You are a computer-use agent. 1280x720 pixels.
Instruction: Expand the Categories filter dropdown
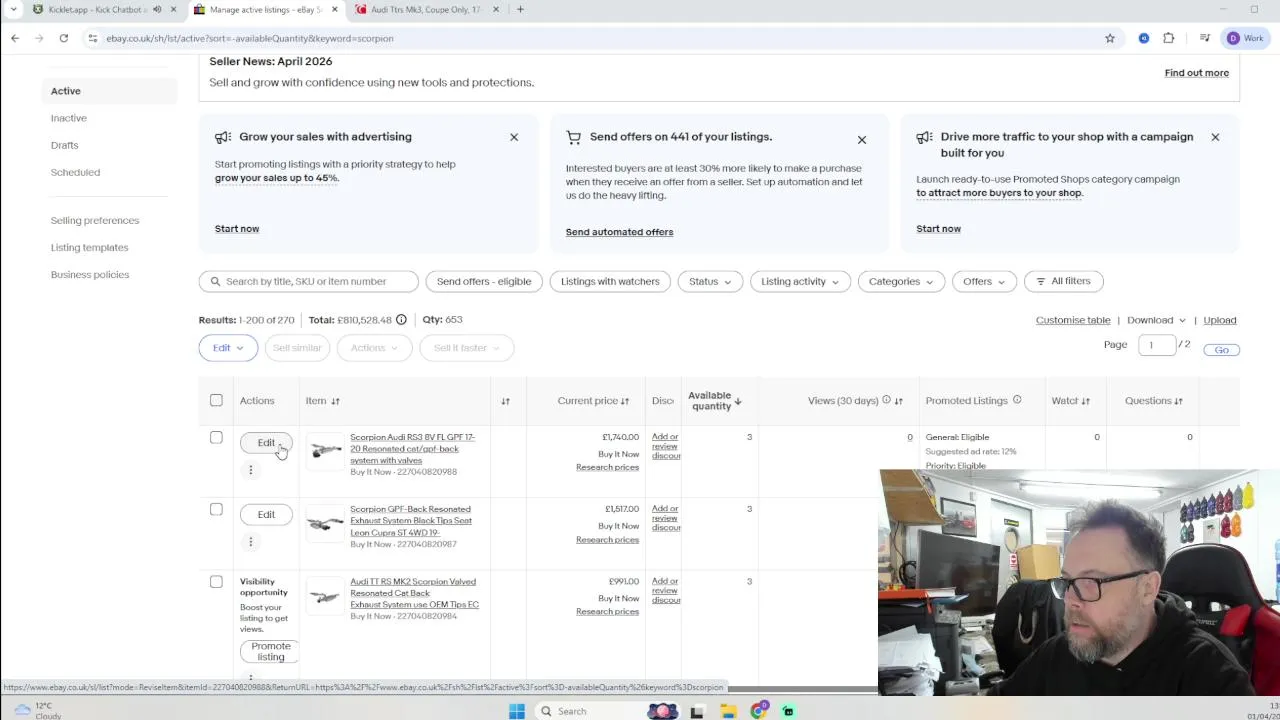(900, 281)
